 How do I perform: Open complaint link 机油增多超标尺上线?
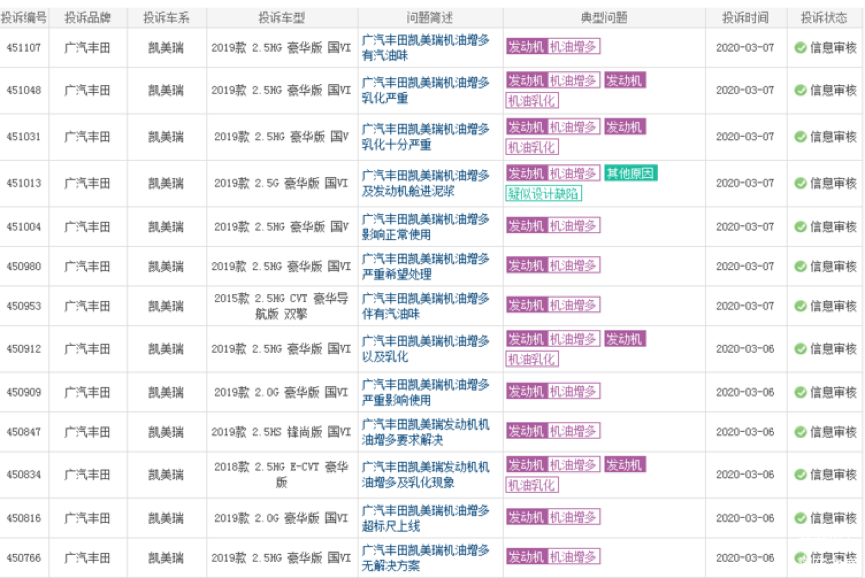coord(425,518)
